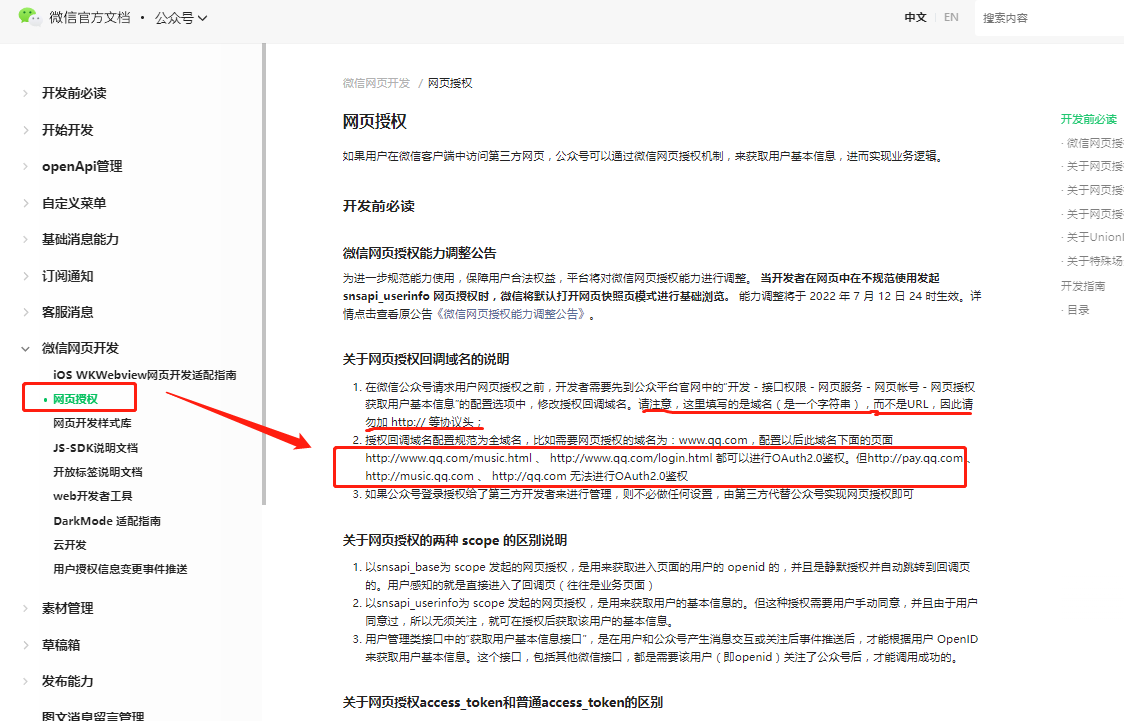Expand chevron next to openApi管理
This screenshot has height=721, width=1124.
(x=26, y=166)
